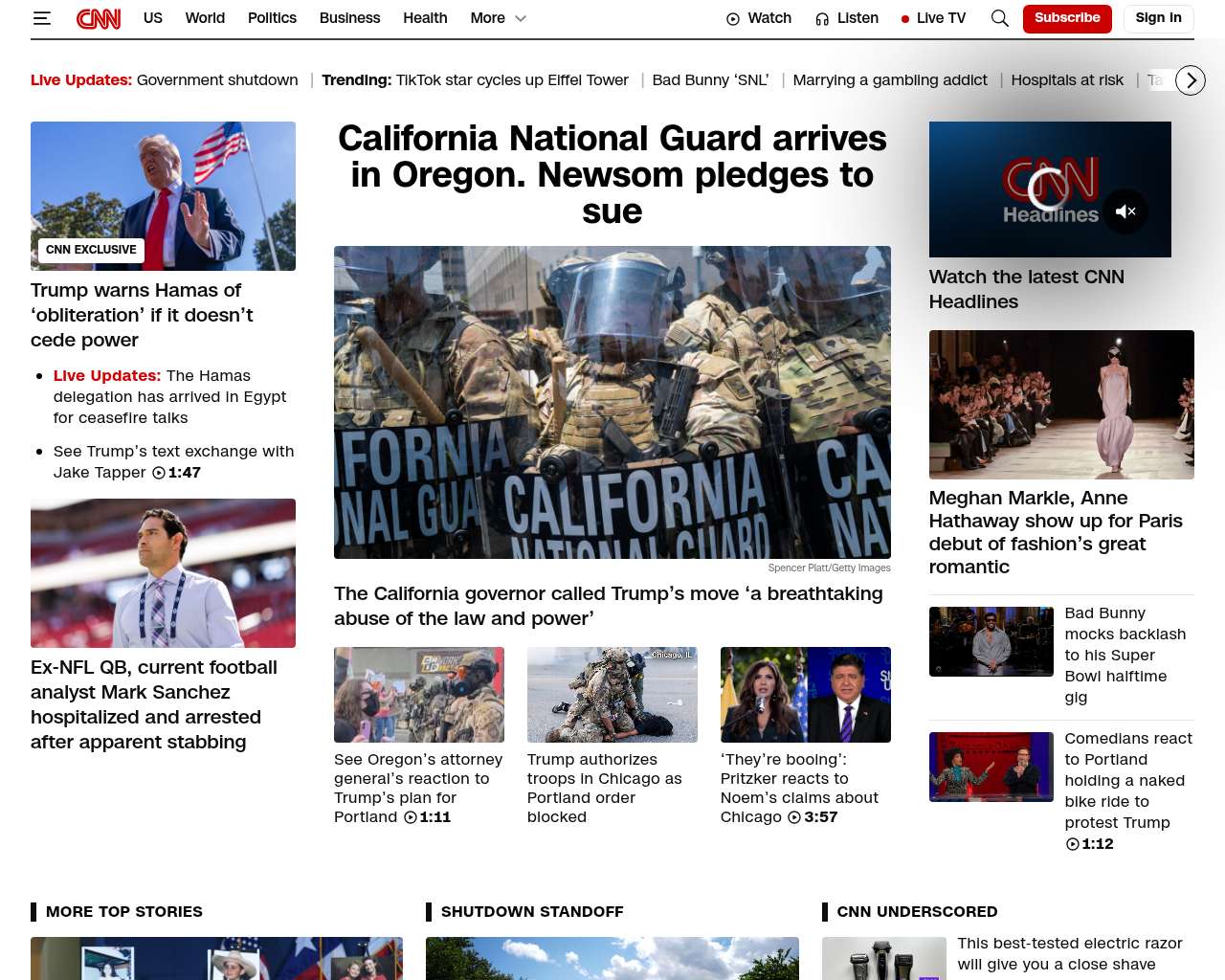1225x980 pixels.
Task: Open CNN Underscored section heading
Action: coord(917,912)
